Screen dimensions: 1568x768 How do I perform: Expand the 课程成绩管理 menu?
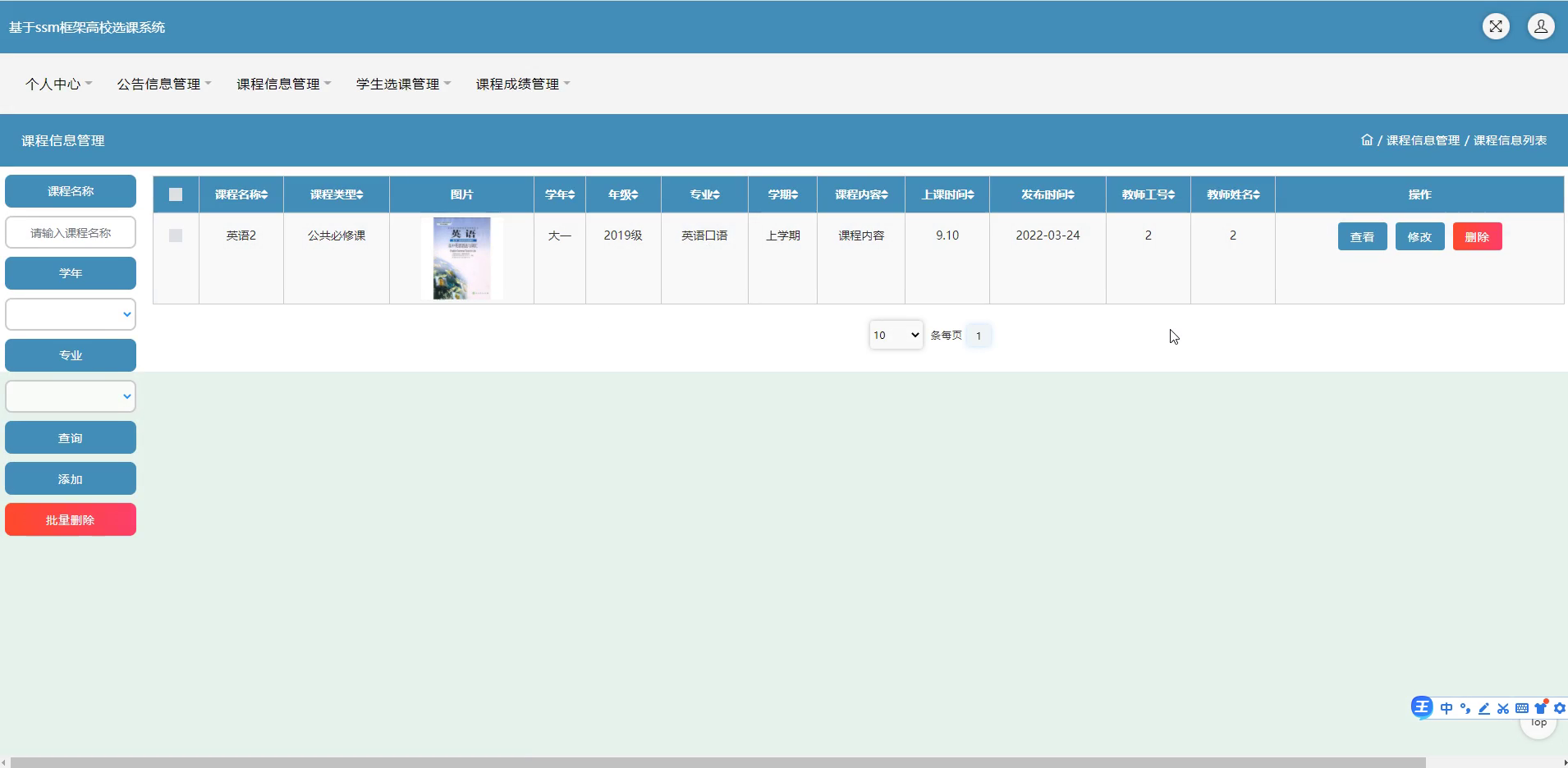(x=523, y=84)
